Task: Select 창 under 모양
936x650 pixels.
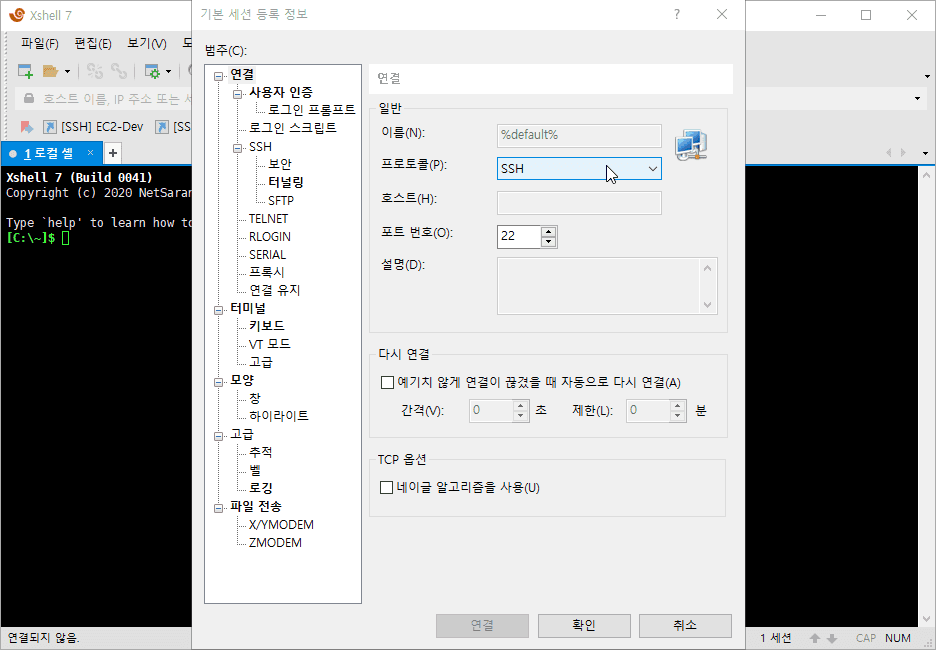Action: click(x=255, y=398)
